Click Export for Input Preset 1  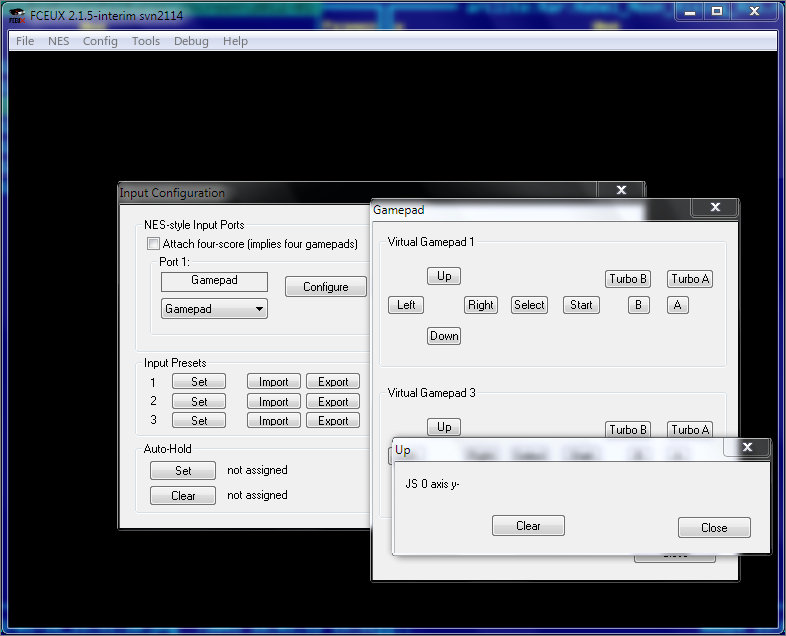333,381
